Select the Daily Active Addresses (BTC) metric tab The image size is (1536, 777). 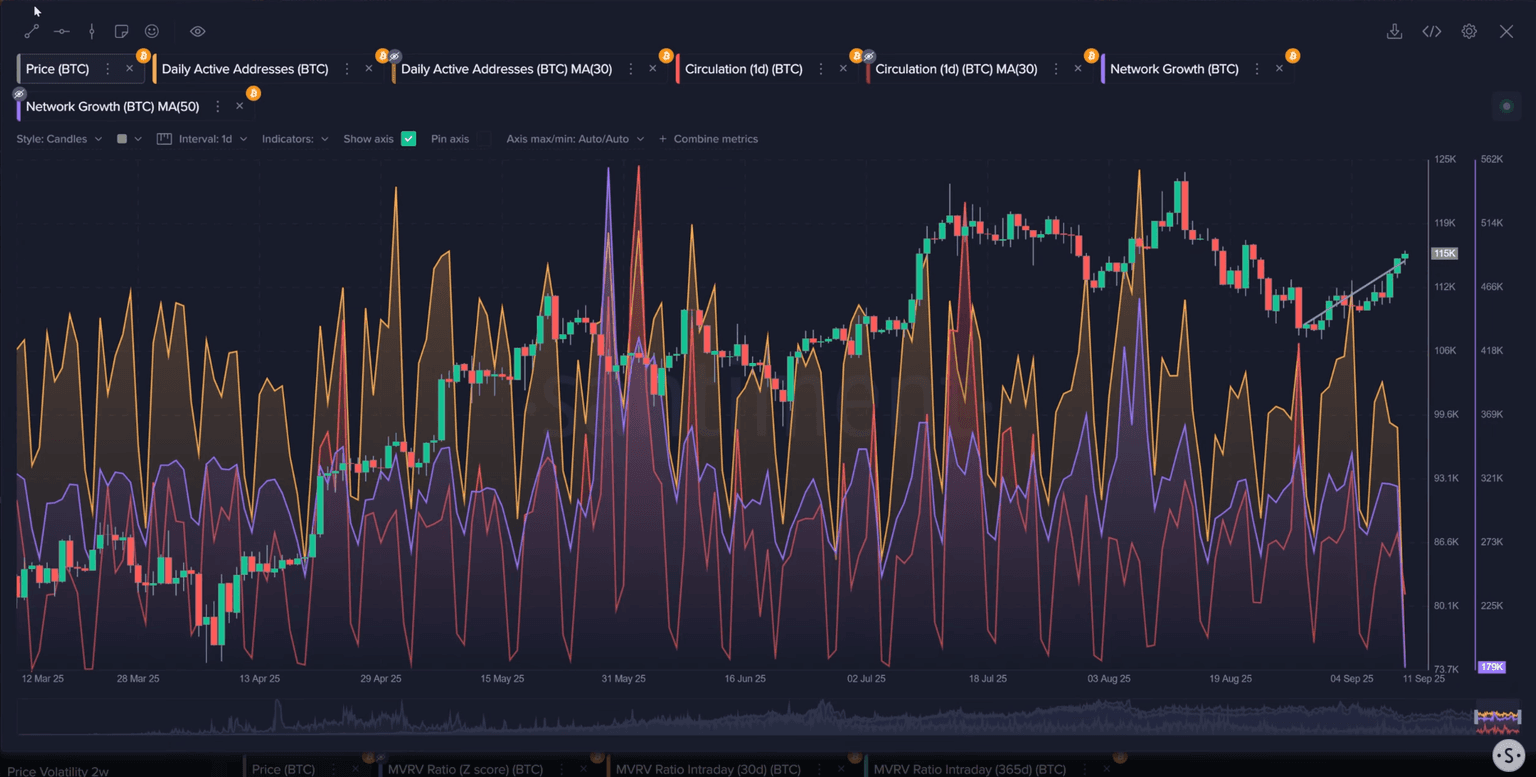[245, 69]
